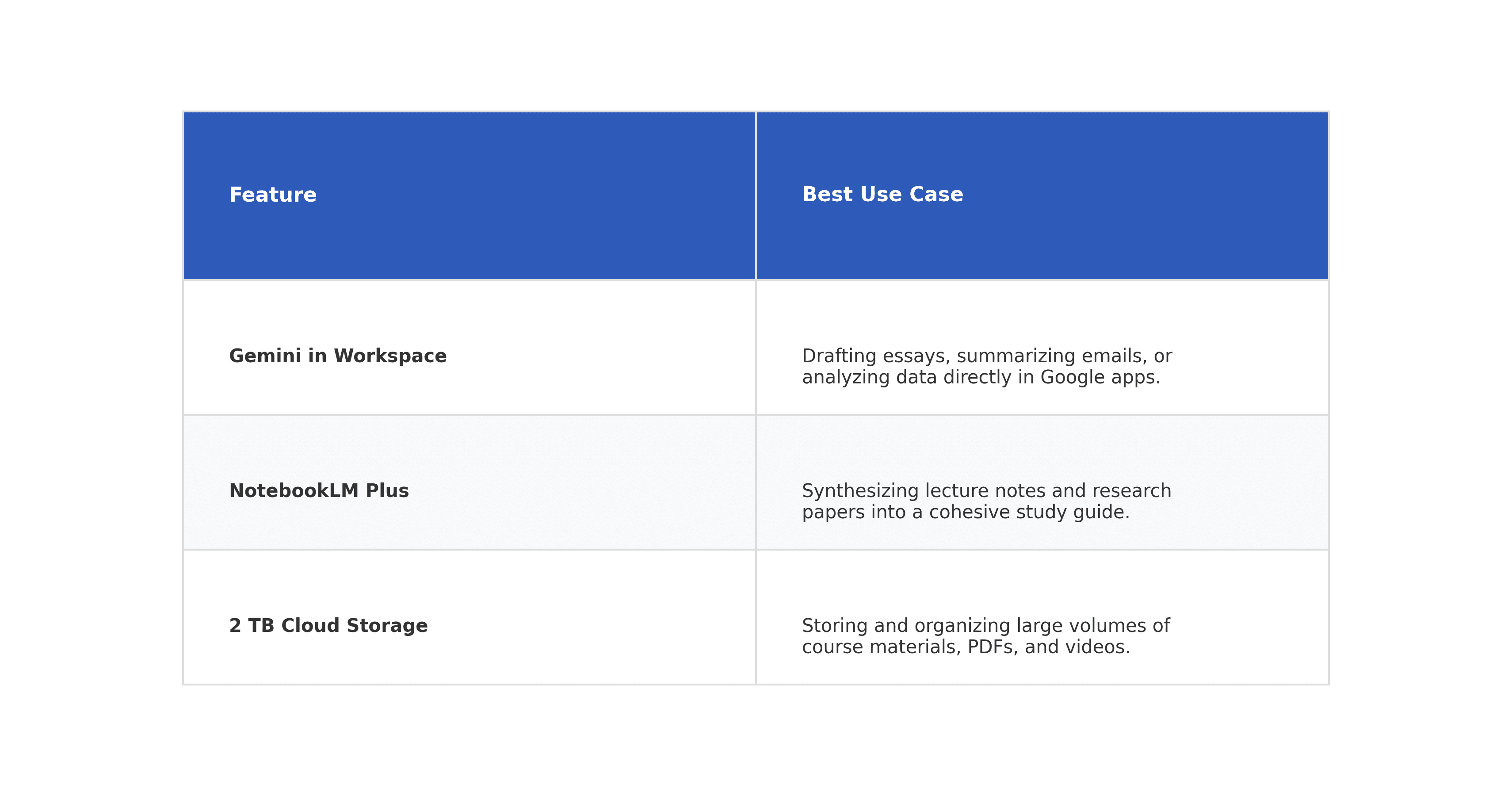Click the word PDFs in last description
The height and width of the screenshot is (796, 1512).
[x=992, y=647]
